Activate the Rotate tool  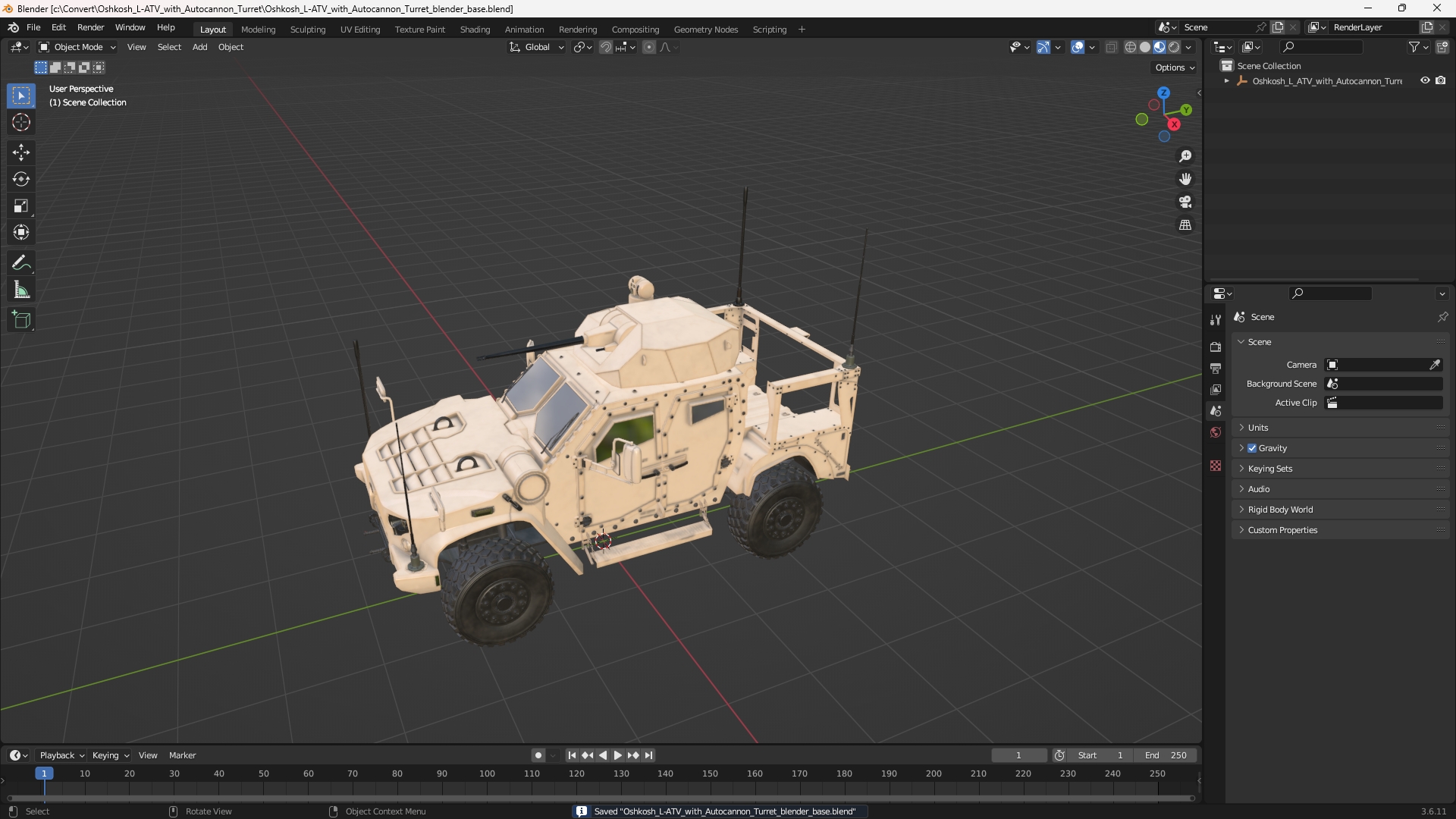click(21, 179)
